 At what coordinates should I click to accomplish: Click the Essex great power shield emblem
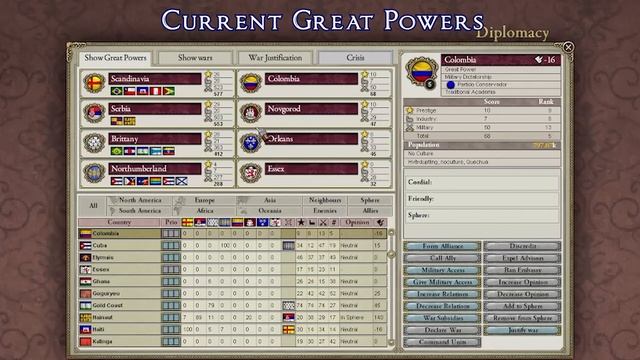[x=251, y=173]
